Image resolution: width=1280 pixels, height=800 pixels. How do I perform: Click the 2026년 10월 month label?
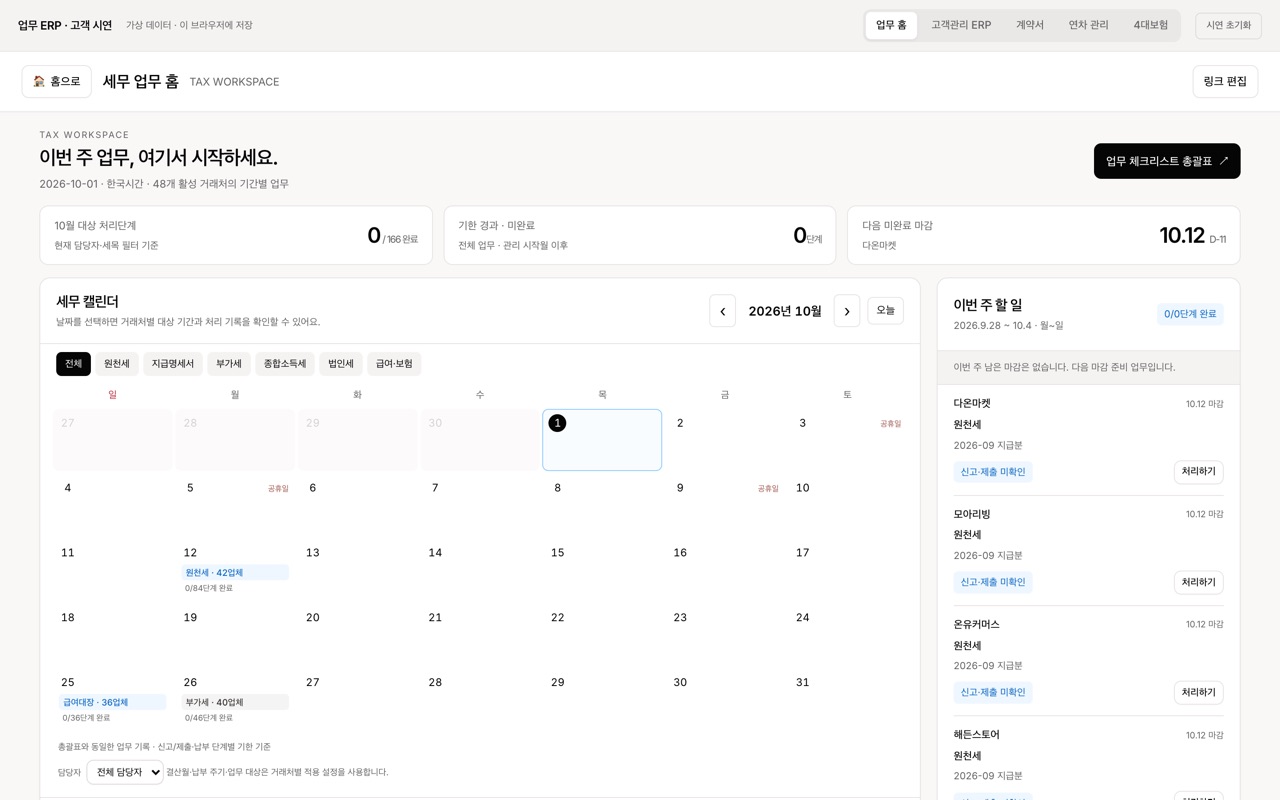point(785,311)
